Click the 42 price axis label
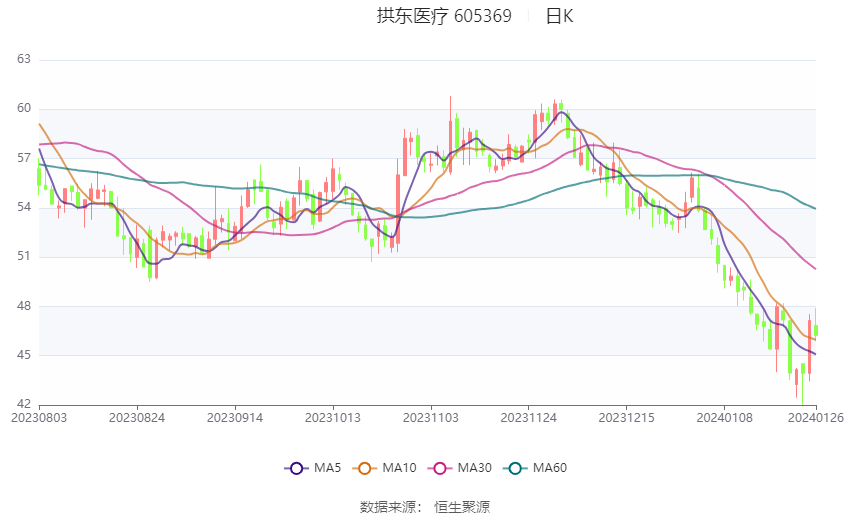850x517 pixels. point(24,404)
